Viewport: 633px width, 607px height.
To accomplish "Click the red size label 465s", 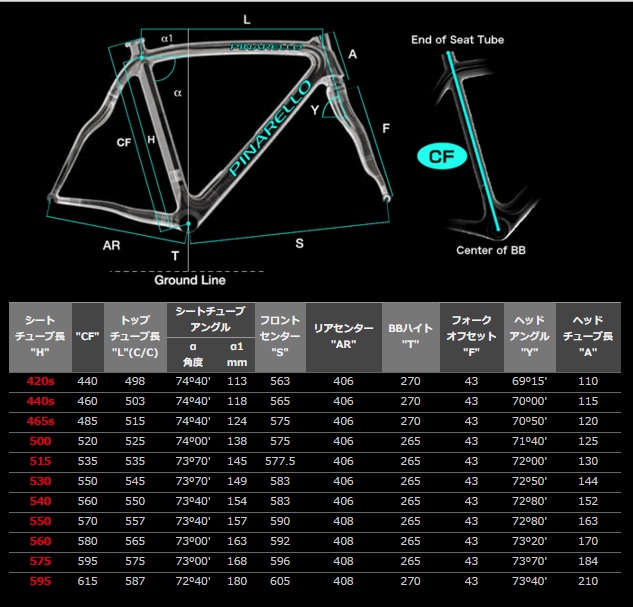I will point(40,421).
